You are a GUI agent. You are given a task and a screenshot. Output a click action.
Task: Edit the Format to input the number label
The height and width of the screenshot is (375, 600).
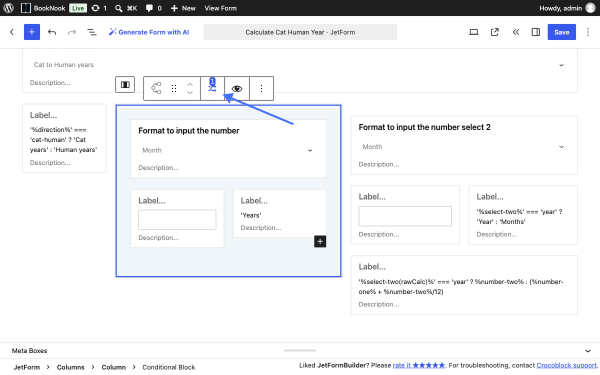pos(189,131)
